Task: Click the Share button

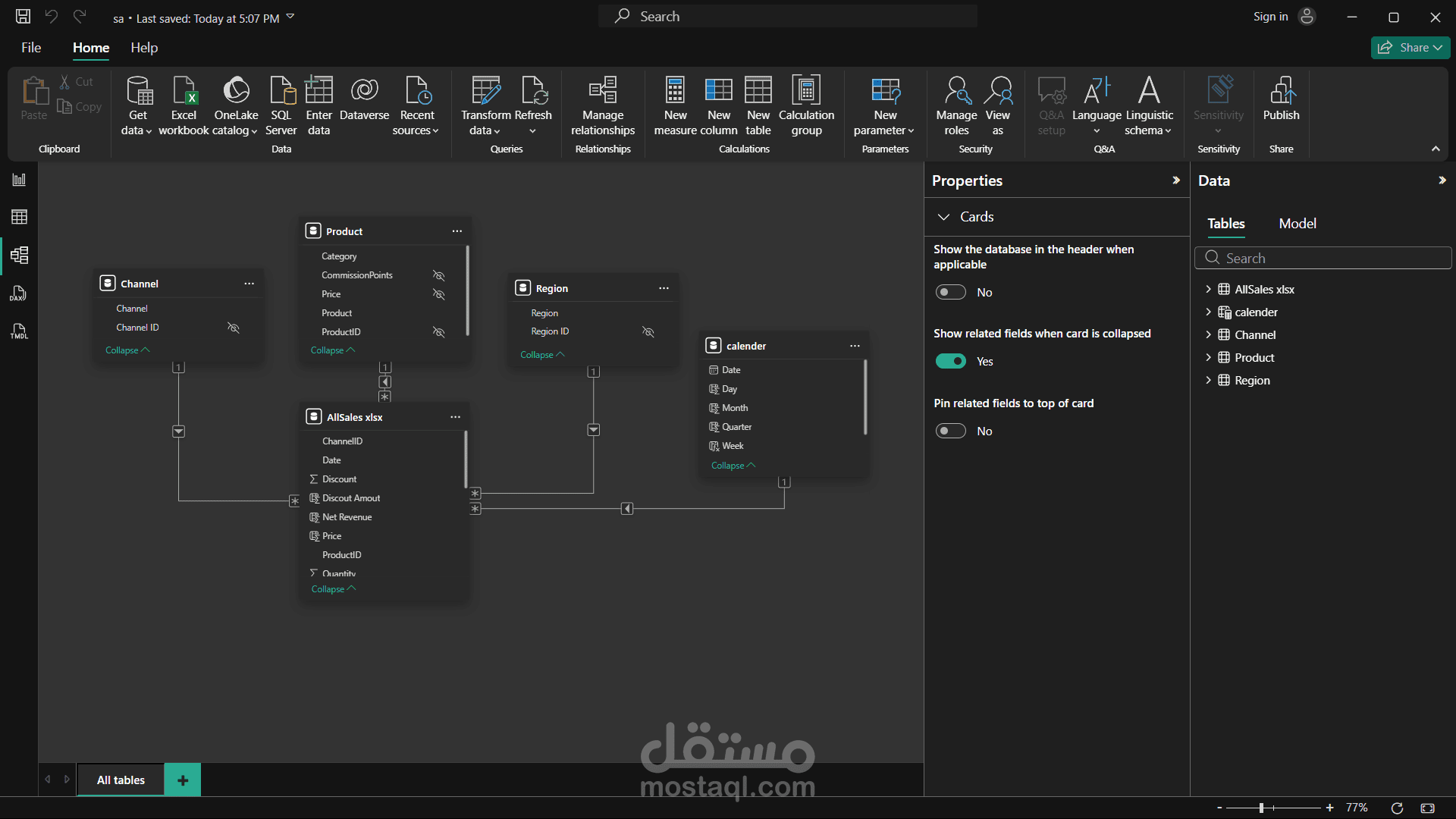Action: (x=1410, y=47)
